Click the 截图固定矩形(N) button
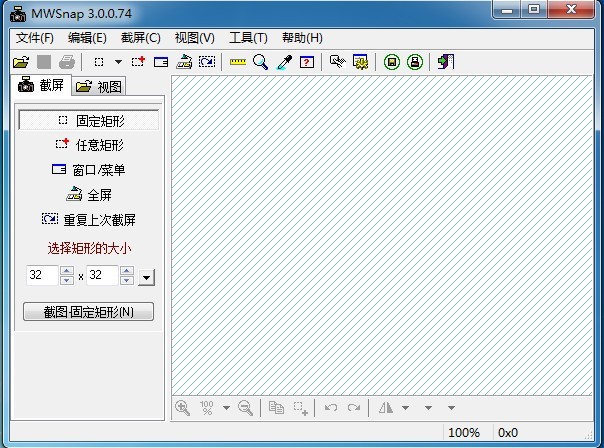The height and width of the screenshot is (448, 604). pyautogui.click(x=89, y=312)
